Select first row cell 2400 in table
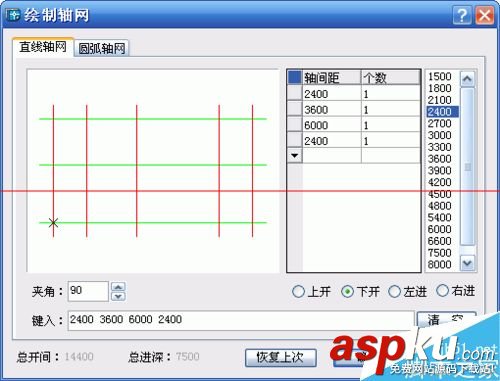This screenshot has height=381, width=500. pos(331,93)
